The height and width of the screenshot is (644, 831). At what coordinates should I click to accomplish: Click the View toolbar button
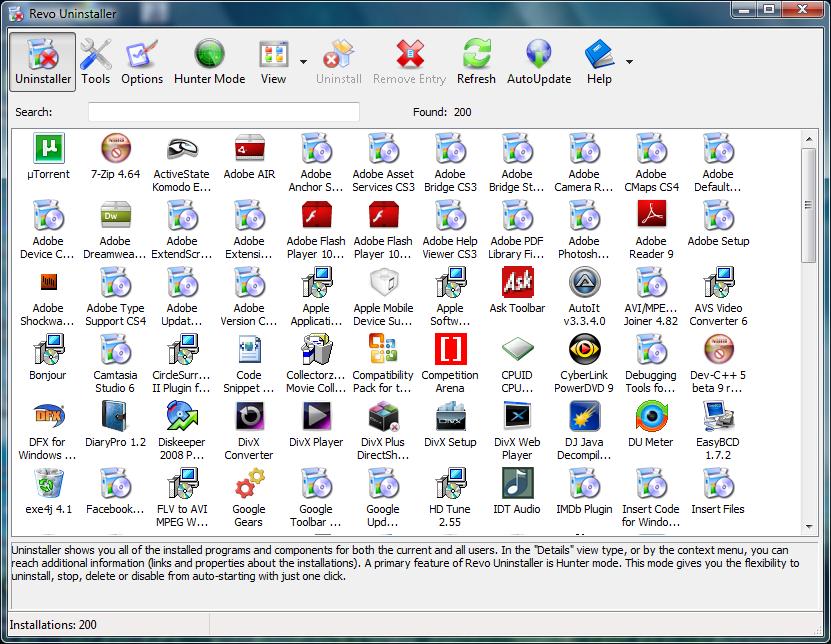click(x=273, y=62)
